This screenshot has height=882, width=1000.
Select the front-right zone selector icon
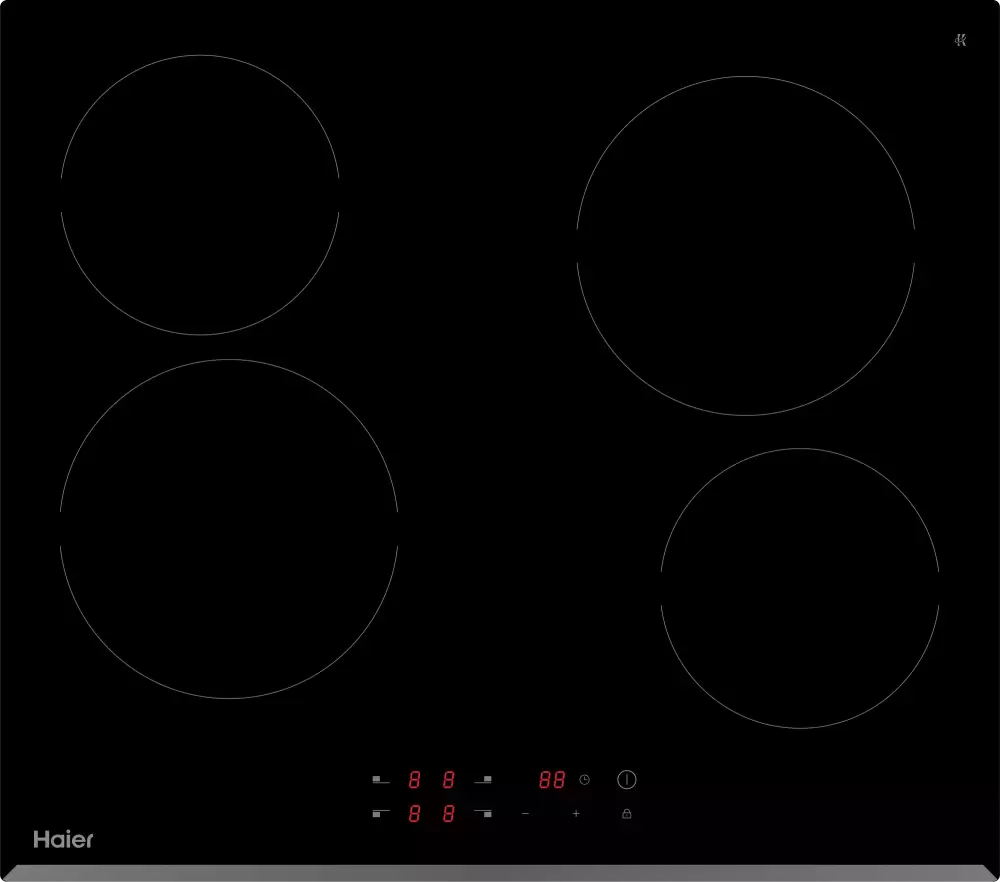tap(483, 813)
